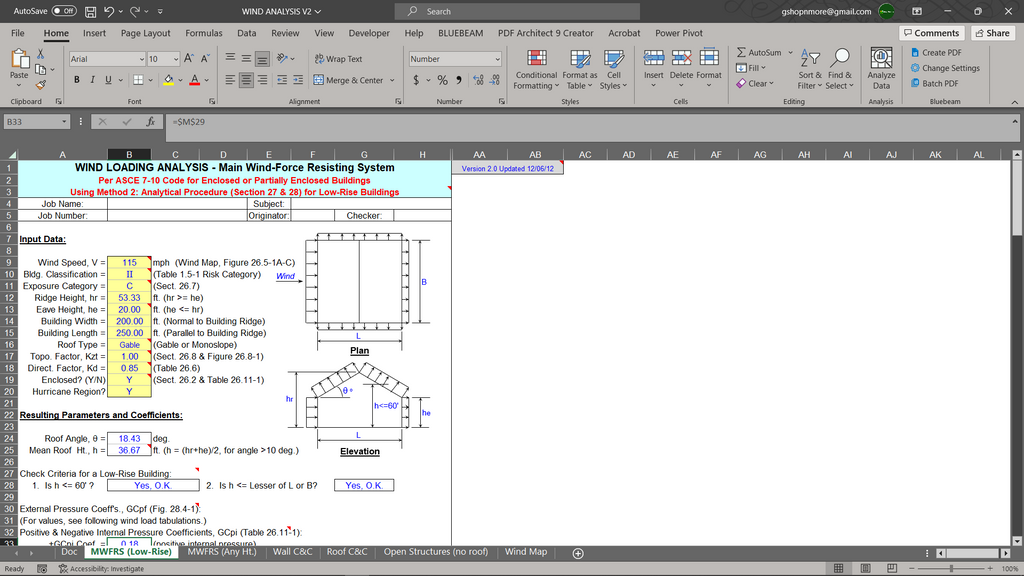The height and width of the screenshot is (576, 1024).
Task: Apply comma style format
Action: [x=458, y=80]
